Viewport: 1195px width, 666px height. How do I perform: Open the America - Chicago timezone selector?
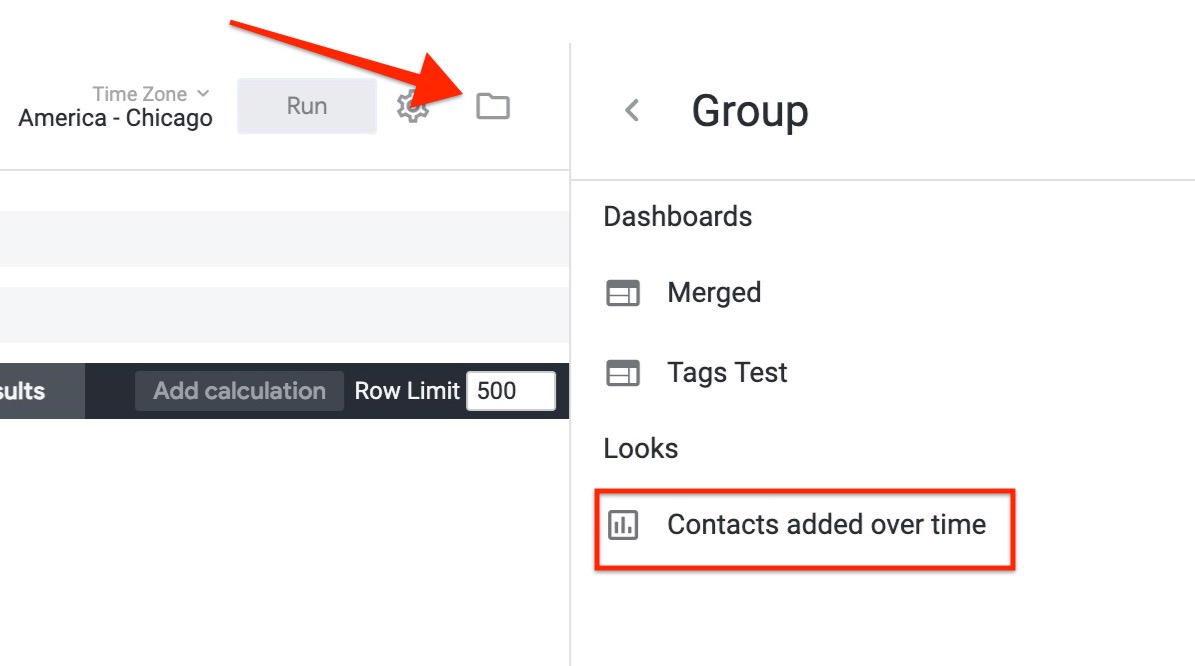[x=114, y=118]
